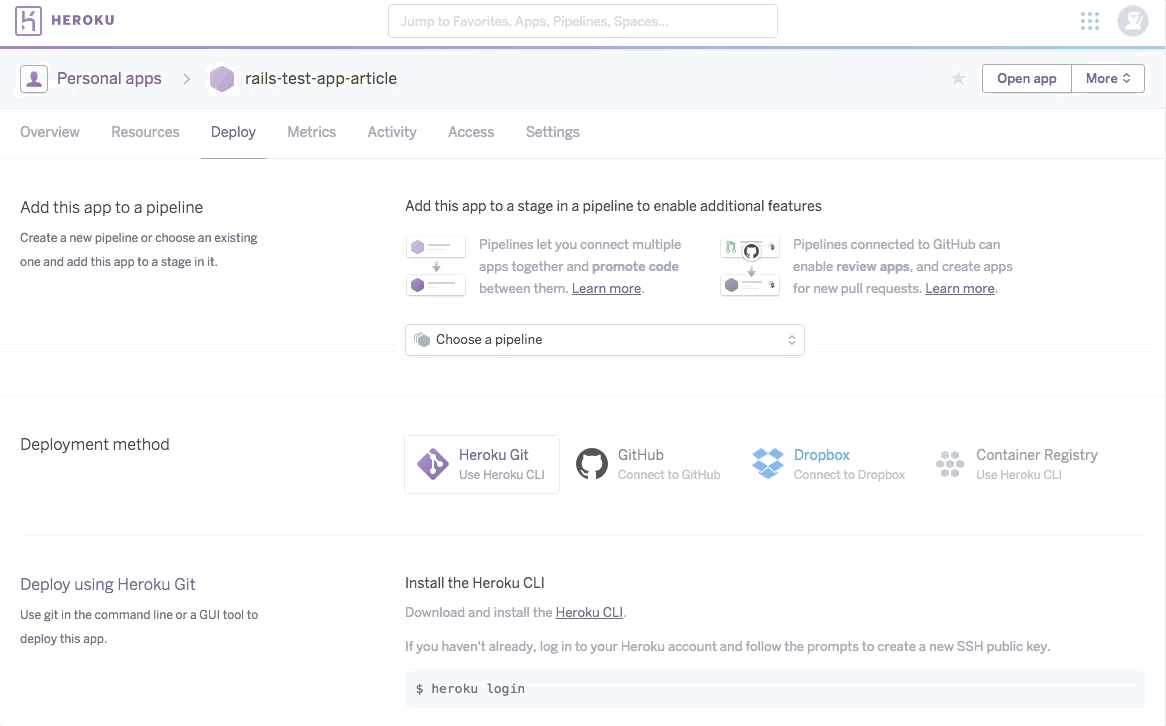Click the GitHub octocat icon
Image resolution: width=1166 pixels, height=726 pixels.
[x=592, y=464]
